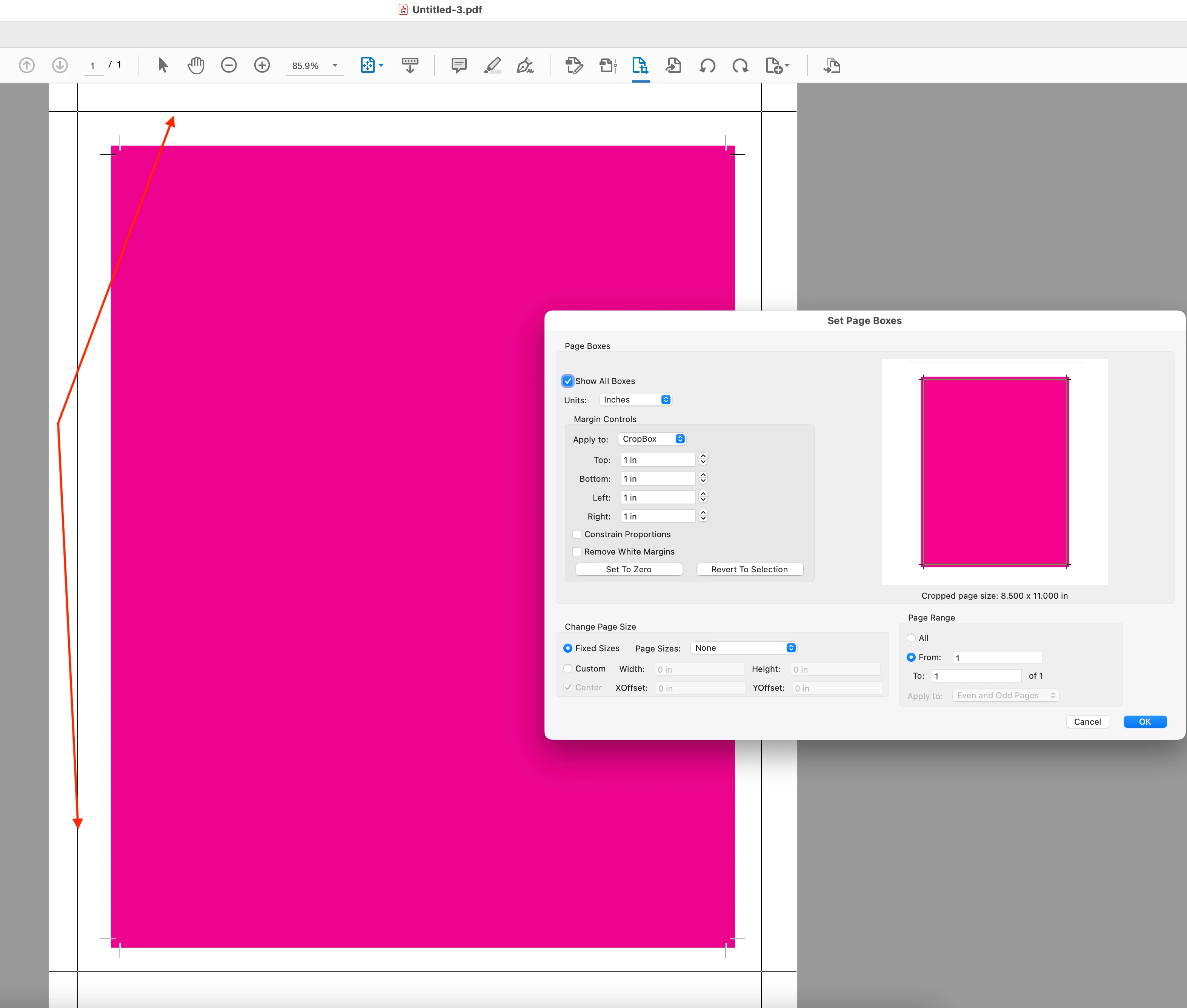The height and width of the screenshot is (1008, 1187).
Task: Expand the Page Sizes None dropdown
Action: click(x=744, y=648)
